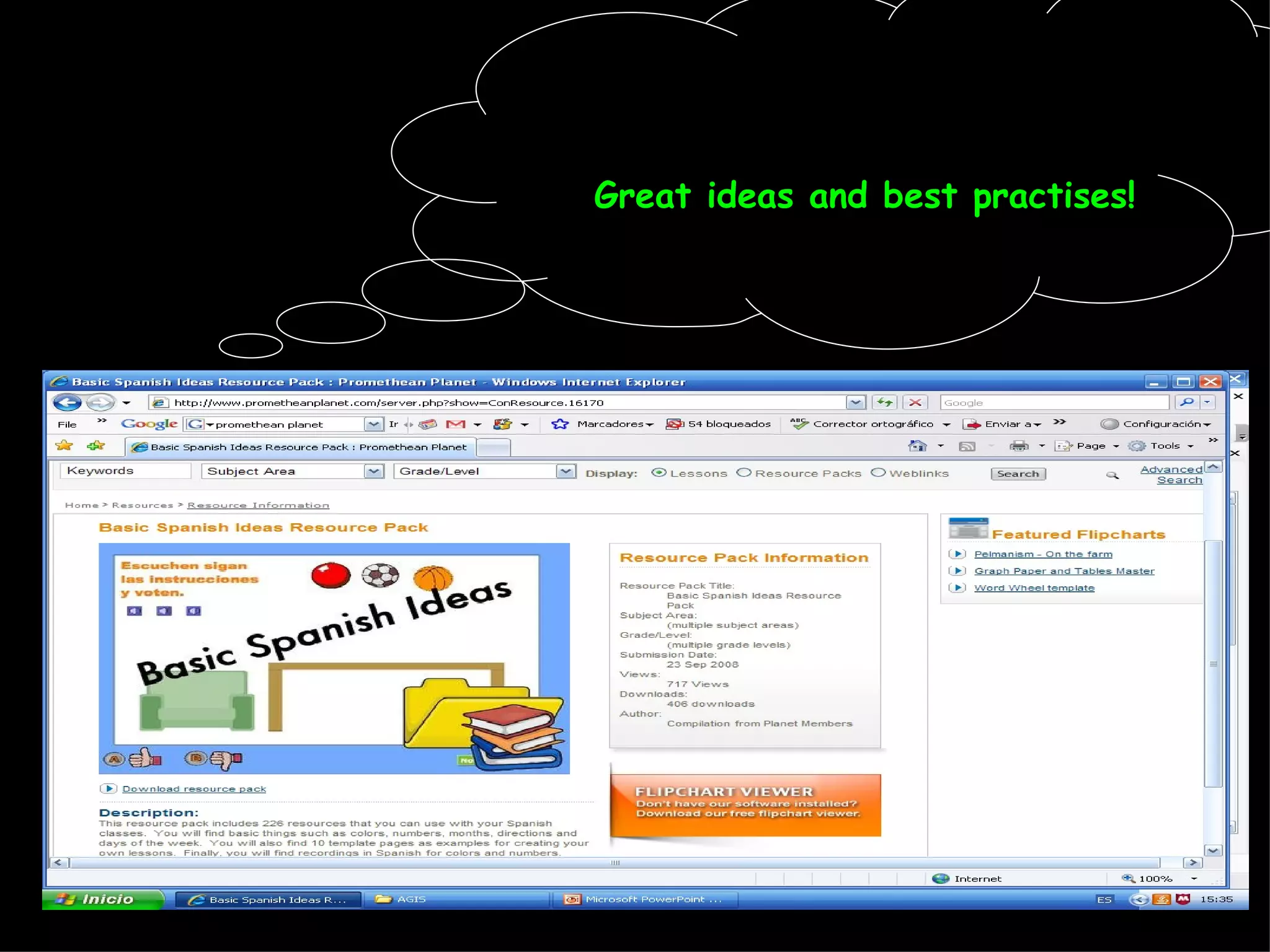Click the browser Back arrow button
This screenshot has width=1270, height=952.
click(67, 402)
